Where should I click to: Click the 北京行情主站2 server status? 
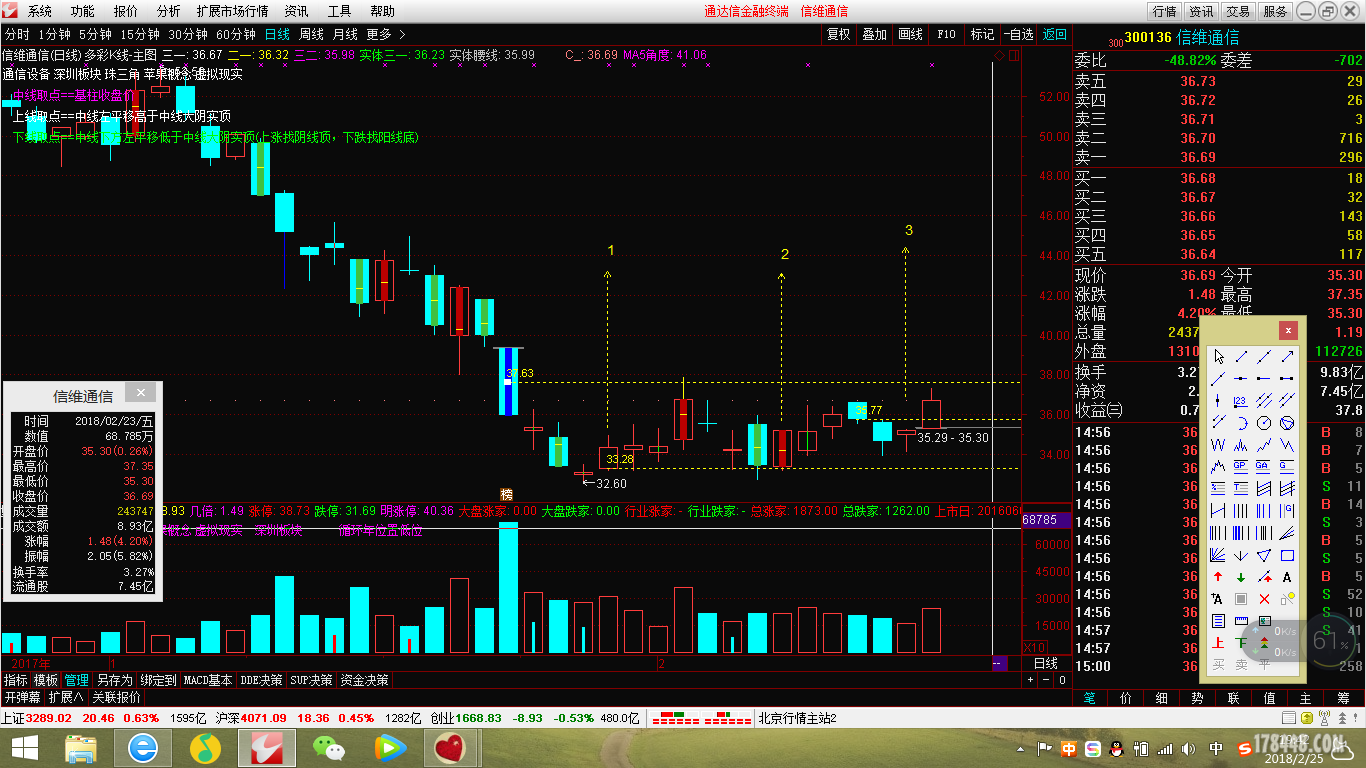pyautogui.click(x=797, y=718)
